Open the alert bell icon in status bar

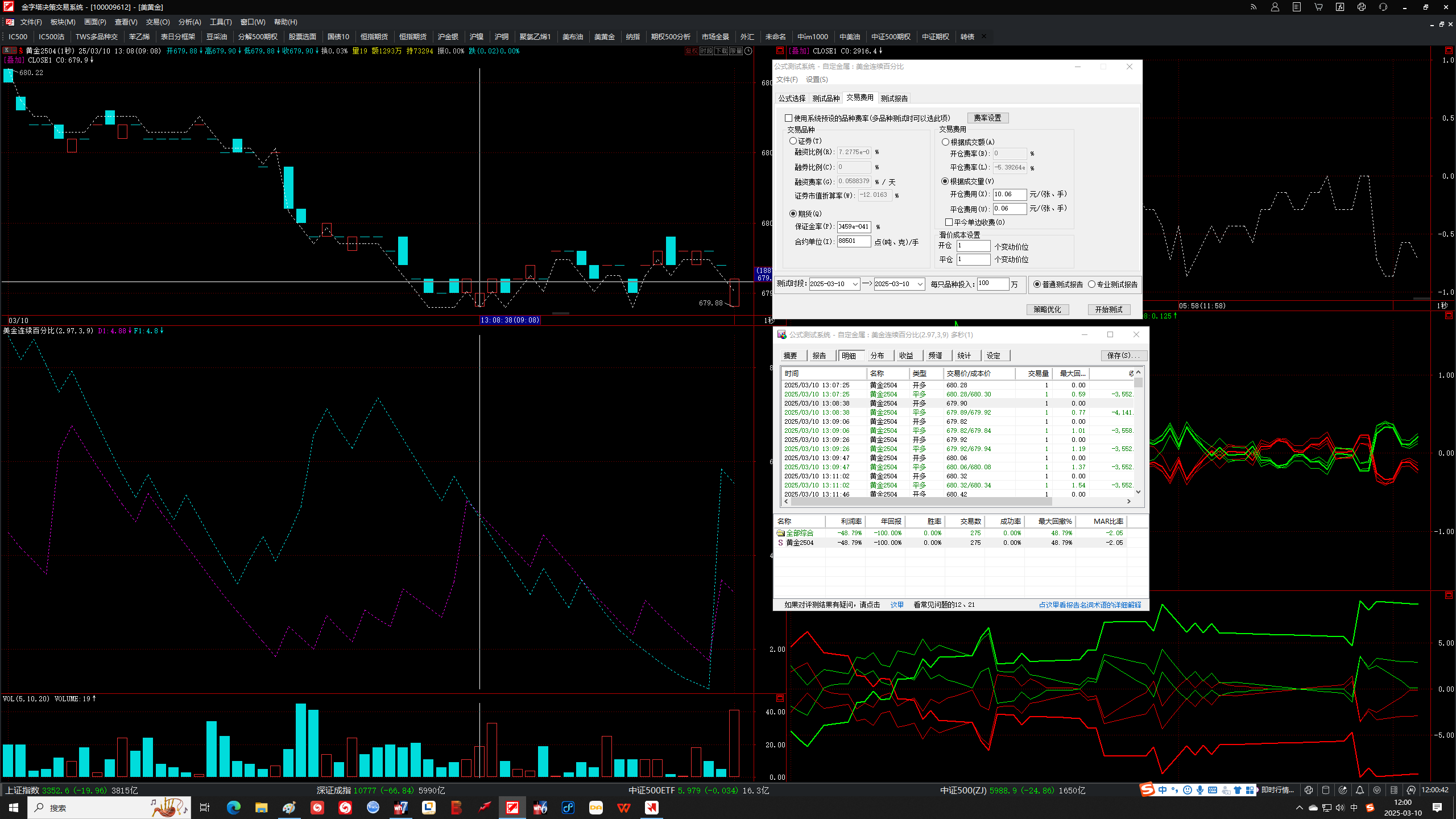point(1360,790)
